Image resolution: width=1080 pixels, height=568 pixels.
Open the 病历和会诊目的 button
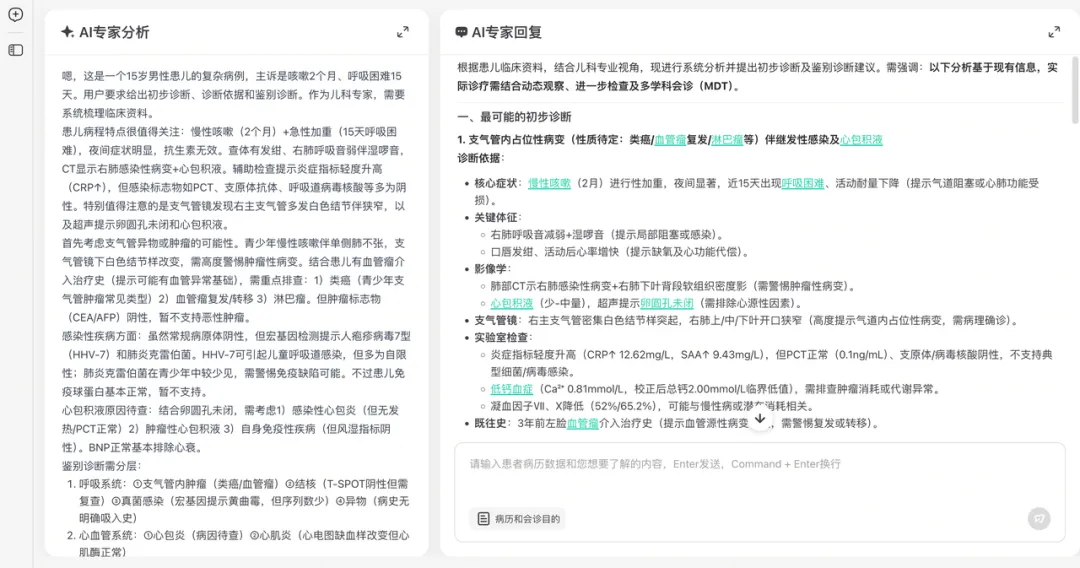519,519
